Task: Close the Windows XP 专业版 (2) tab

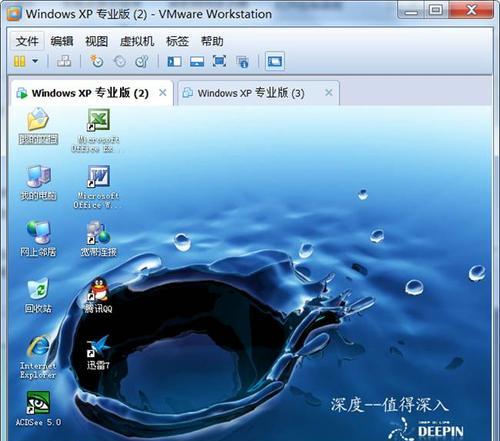Action: 163,92
